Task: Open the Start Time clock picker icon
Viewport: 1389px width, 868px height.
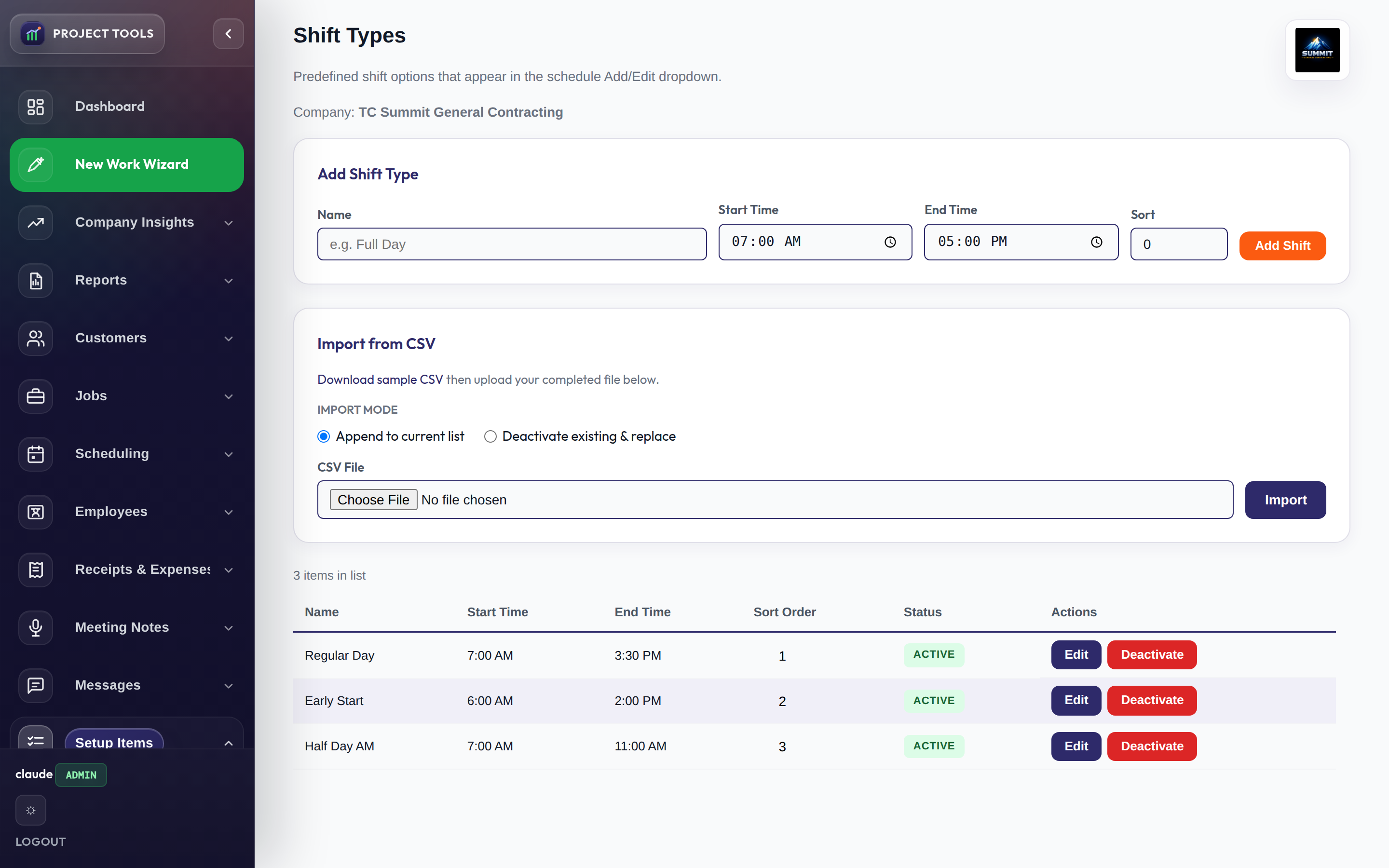Action: 890,242
